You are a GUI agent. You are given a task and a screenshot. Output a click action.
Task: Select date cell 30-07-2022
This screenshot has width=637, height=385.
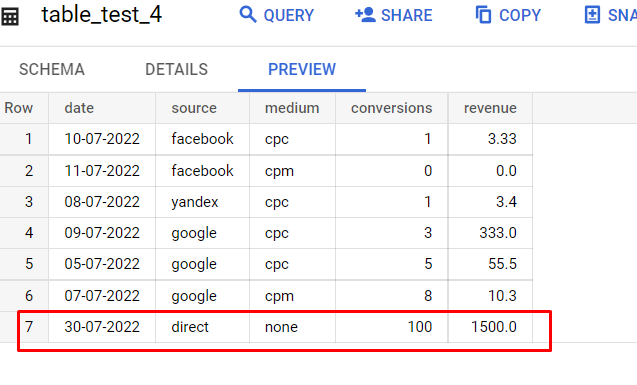tap(102, 327)
